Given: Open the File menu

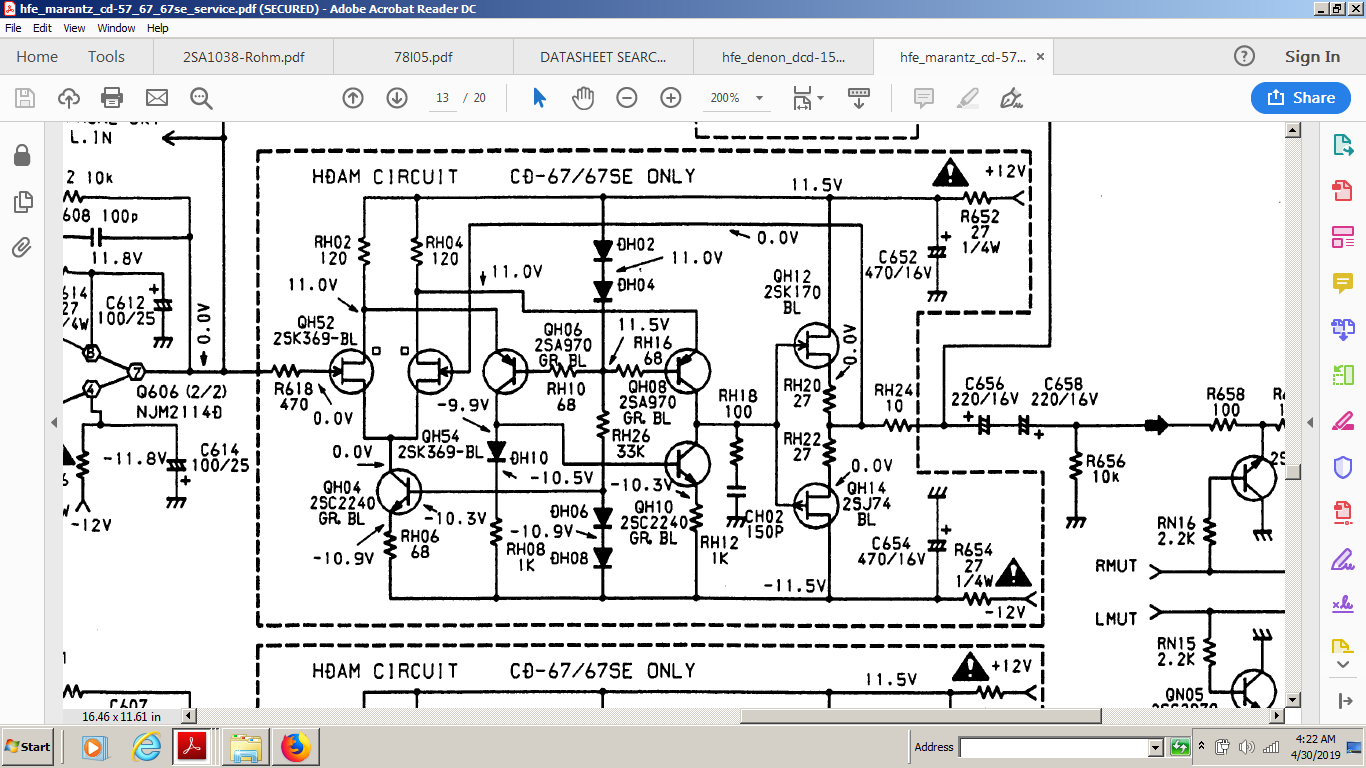Looking at the screenshot, I should (x=13, y=28).
